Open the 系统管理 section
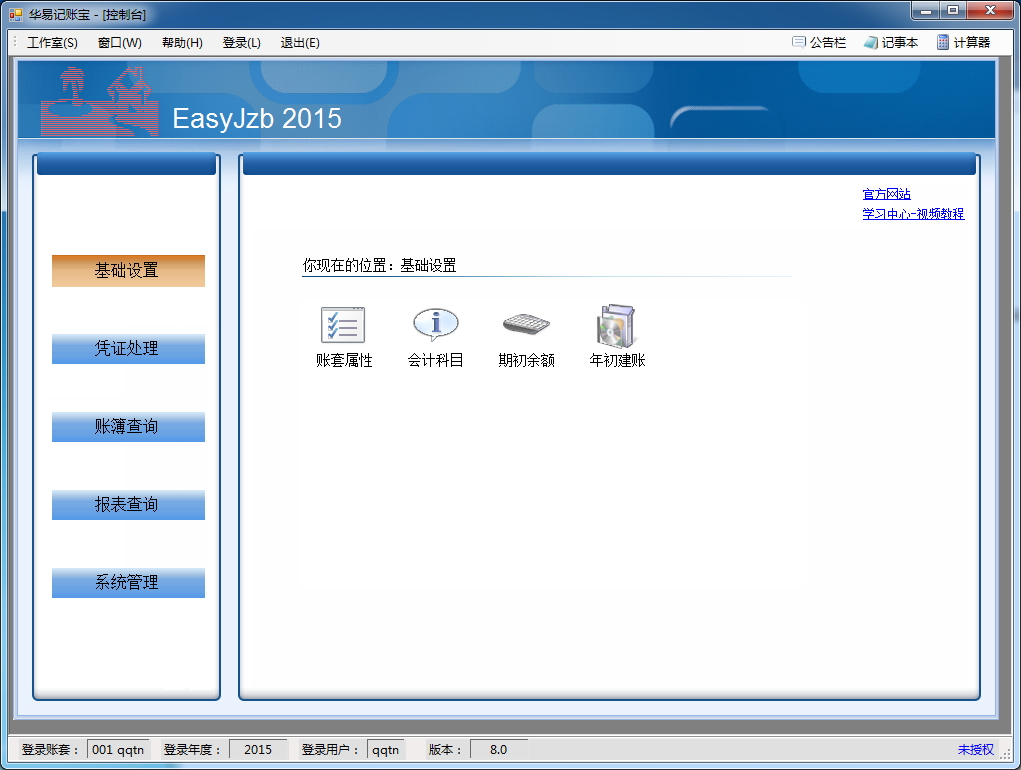This screenshot has height=770, width=1021. pyautogui.click(x=128, y=583)
